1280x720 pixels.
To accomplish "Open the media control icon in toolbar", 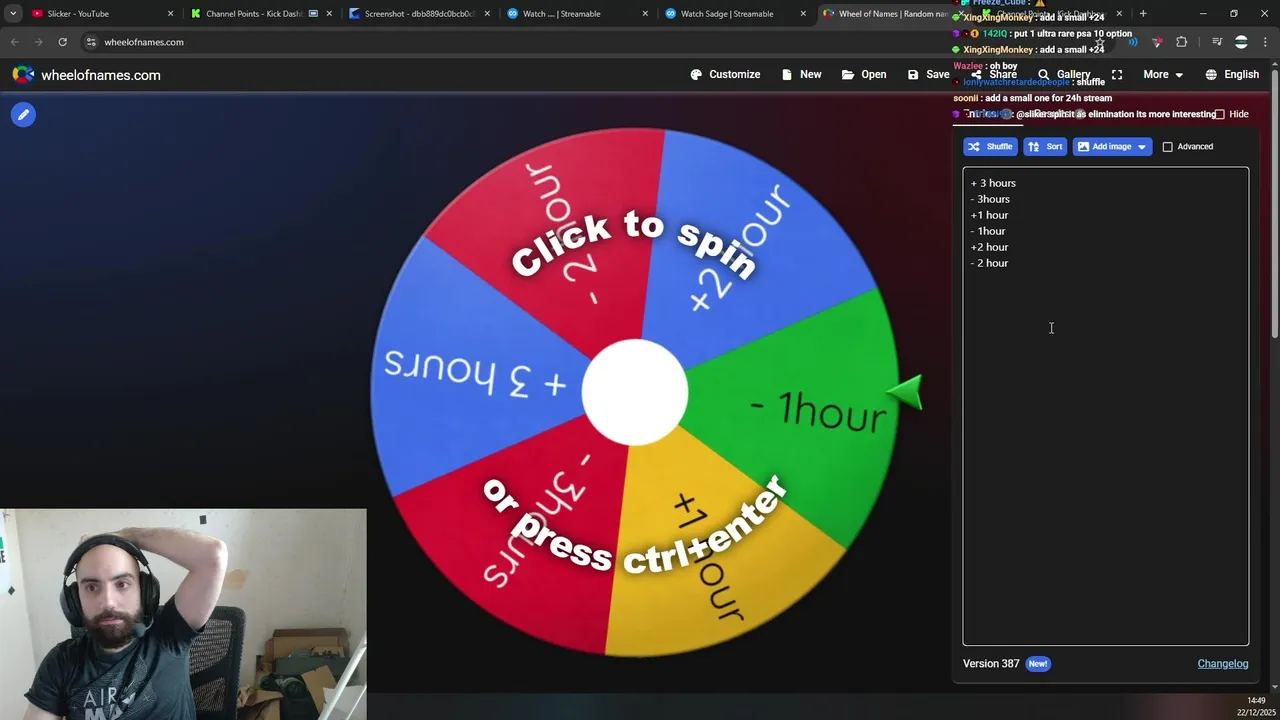I will pos(1217,42).
